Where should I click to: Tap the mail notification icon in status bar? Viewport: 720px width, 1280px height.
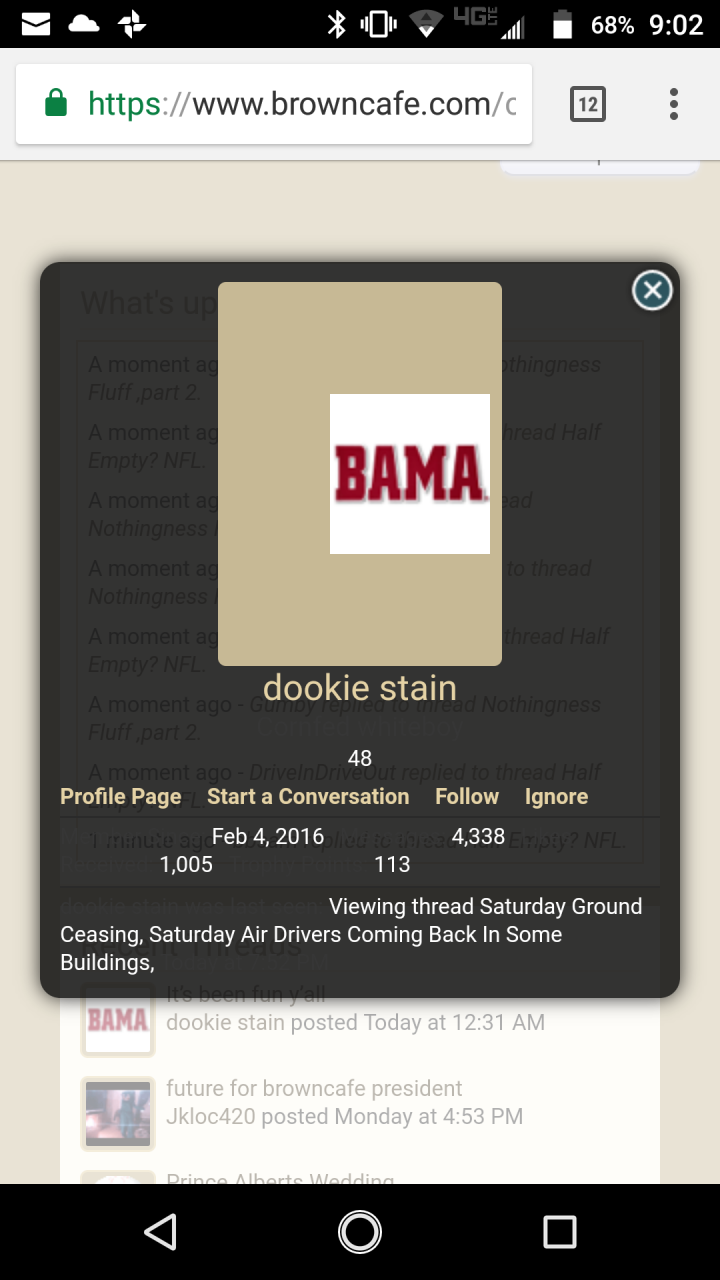36,24
